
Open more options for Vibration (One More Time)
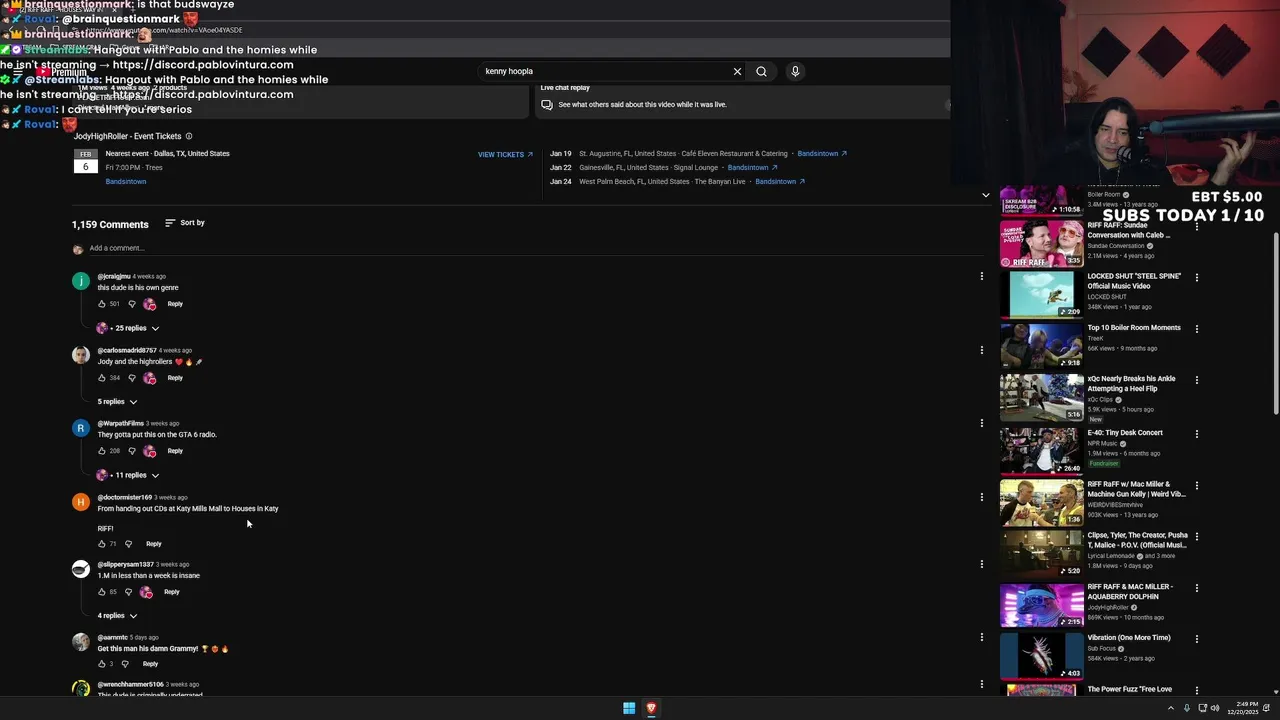tap(1197, 639)
